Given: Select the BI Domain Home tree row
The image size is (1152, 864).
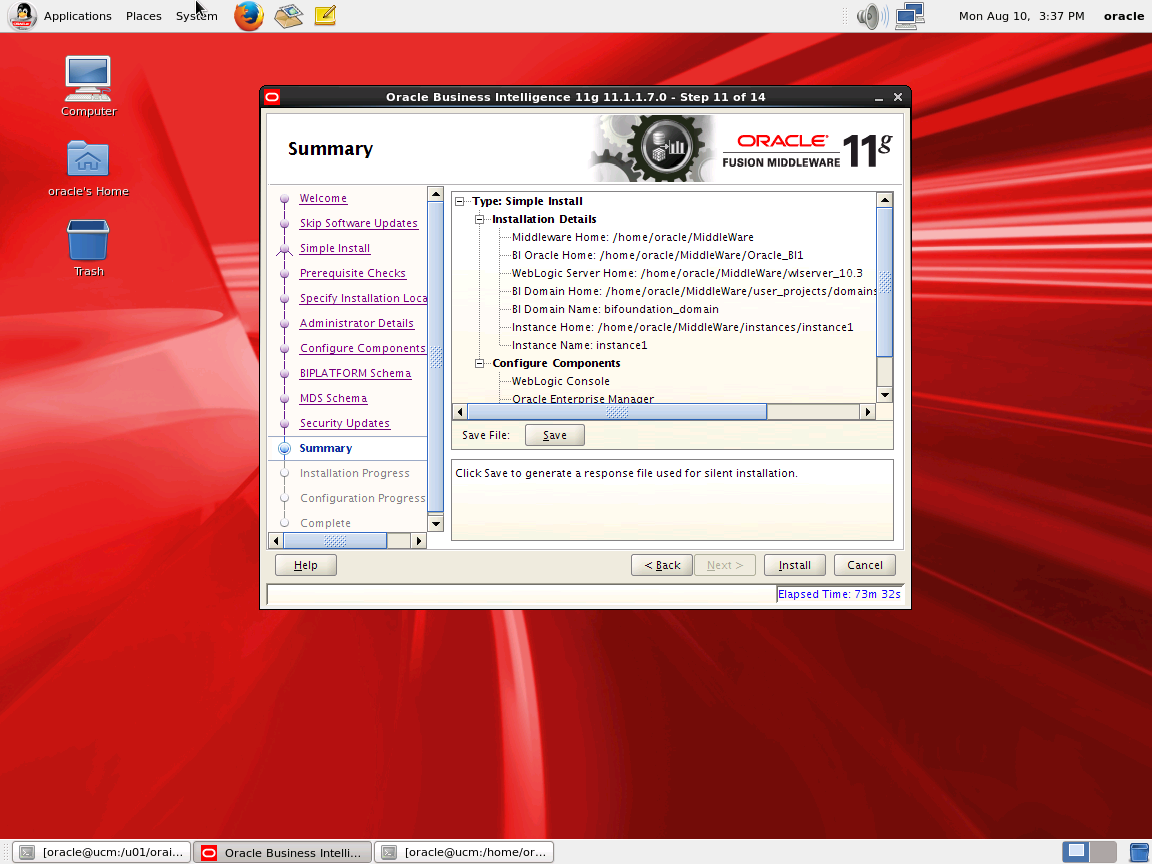Looking at the screenshot, I should coord(694,291).
